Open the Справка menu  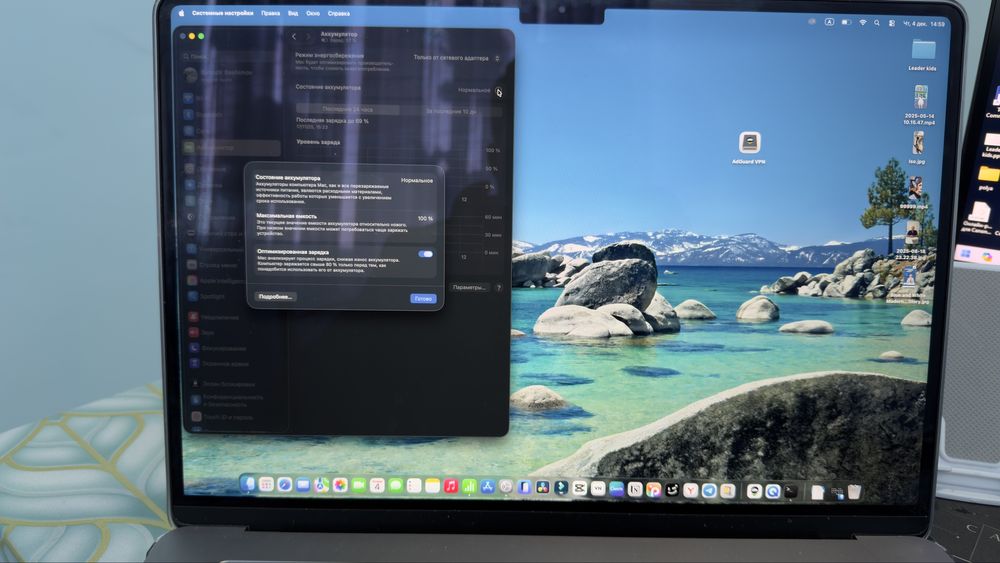(x=339, y=13)
